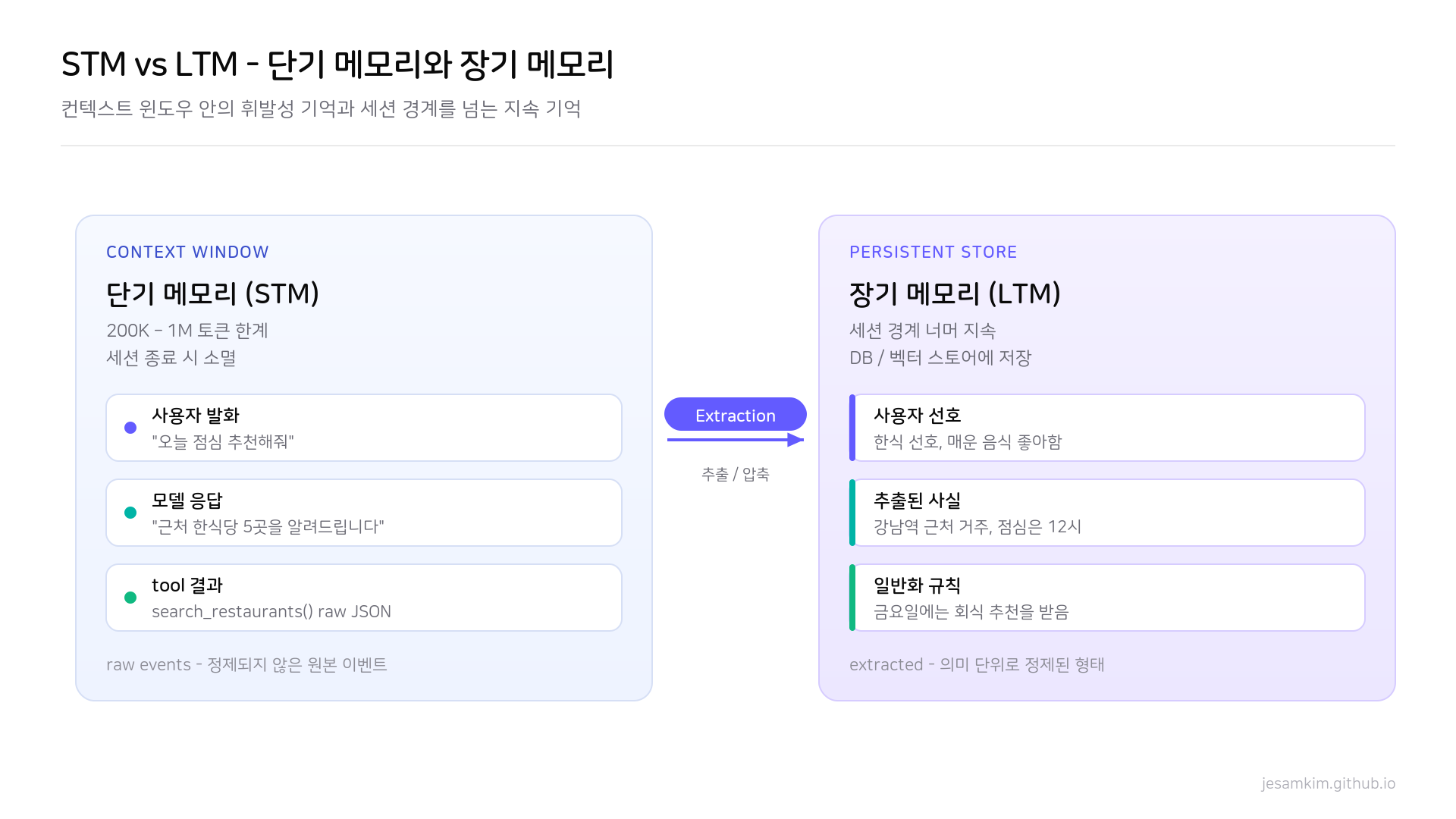Screen dimensions: 1456x819
Task: Click the green dot beside tool 결과
Action: click(130, 598)
